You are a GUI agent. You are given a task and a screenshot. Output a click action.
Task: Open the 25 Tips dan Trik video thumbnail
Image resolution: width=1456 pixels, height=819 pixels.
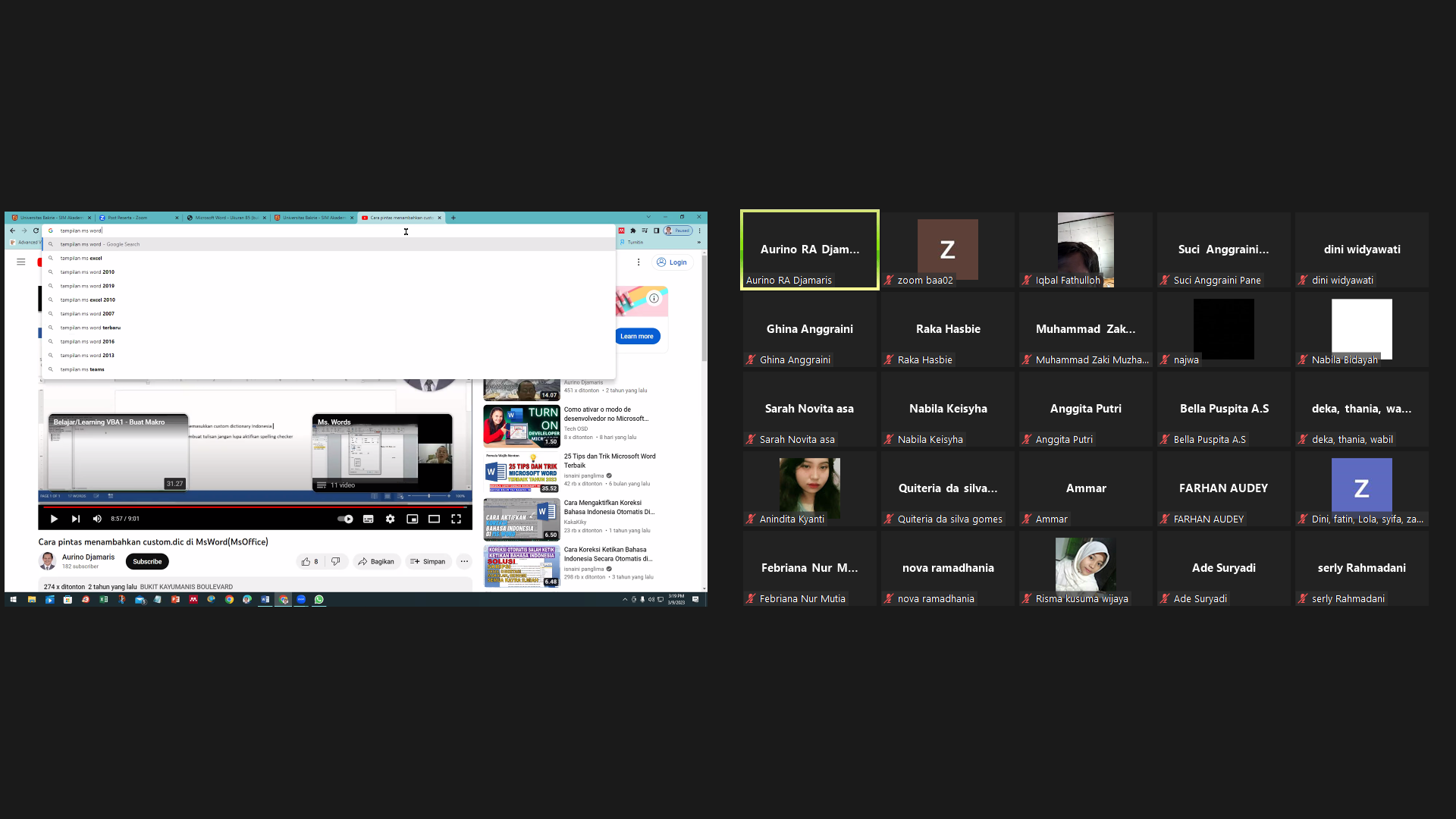[x=522, y=473]
